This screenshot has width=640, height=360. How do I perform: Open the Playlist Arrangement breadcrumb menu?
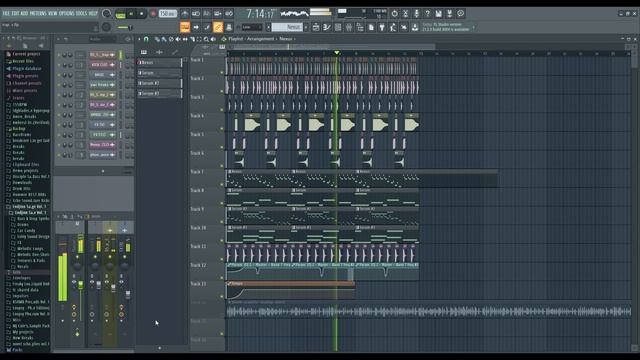260,39
